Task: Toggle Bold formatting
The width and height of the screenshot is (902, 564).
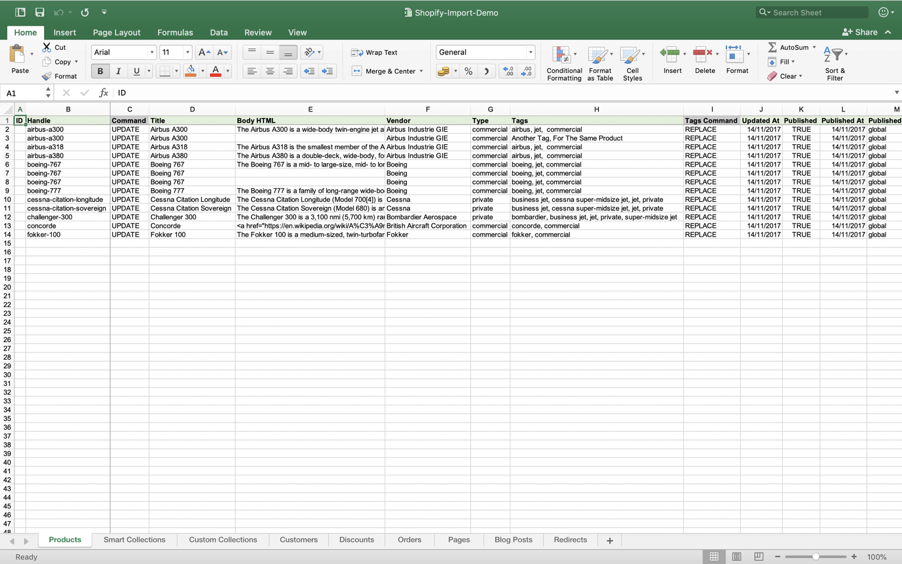Action: pyautogui.click(x=100, y=71)
